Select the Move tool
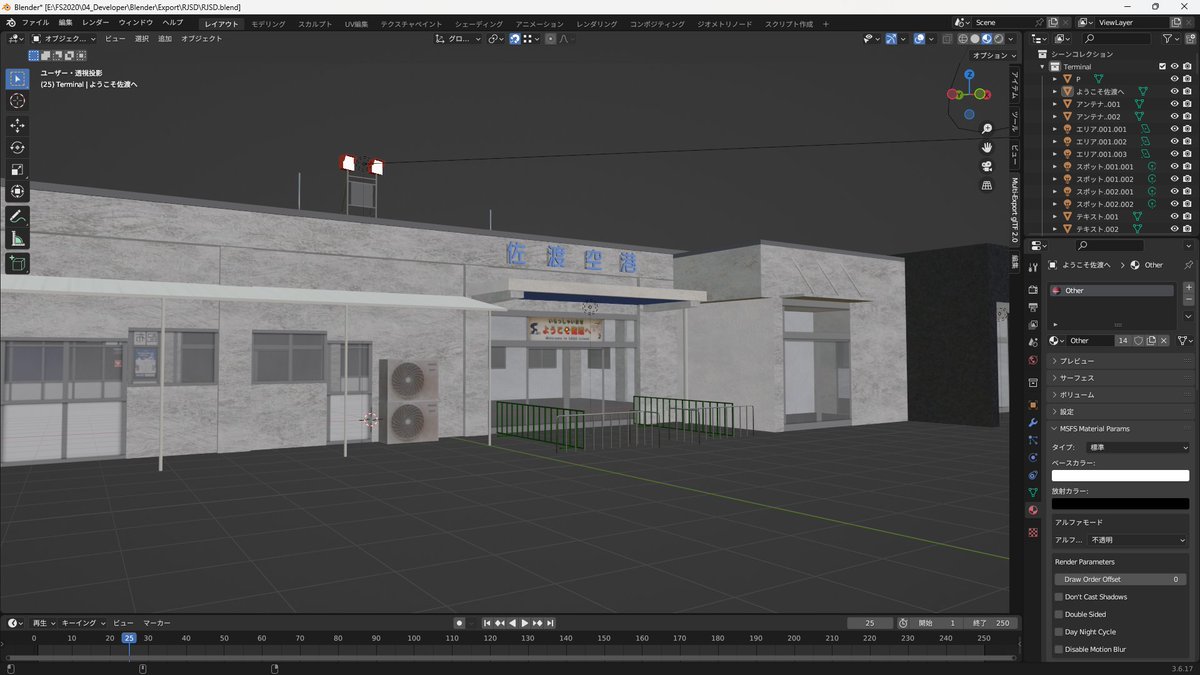Viewport: 1200px width, 675px height. [17, 126]
